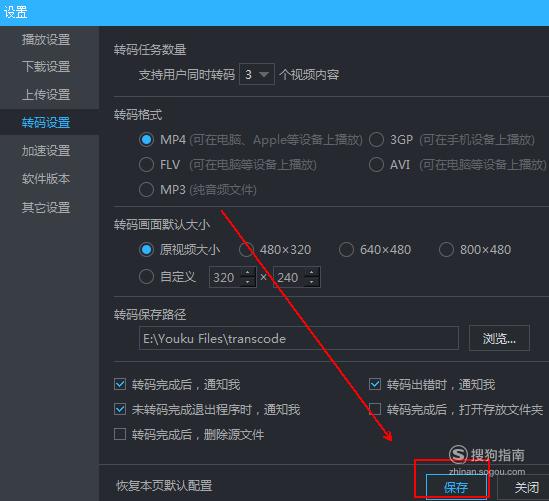This screenshot has height=501, width=549.
Task: Click the transcode save path field
Action: pyautogui.click(x=299, y=338)
